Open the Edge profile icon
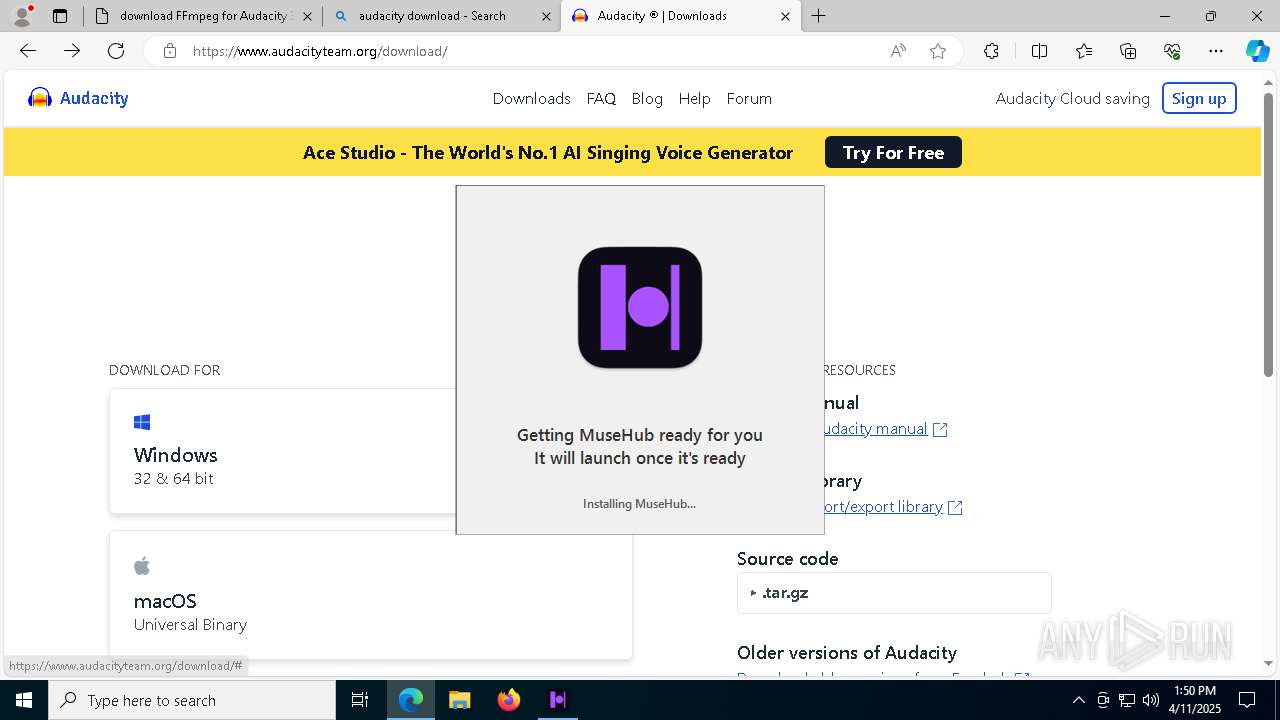The image size is (1280, 720). (22, 16)
